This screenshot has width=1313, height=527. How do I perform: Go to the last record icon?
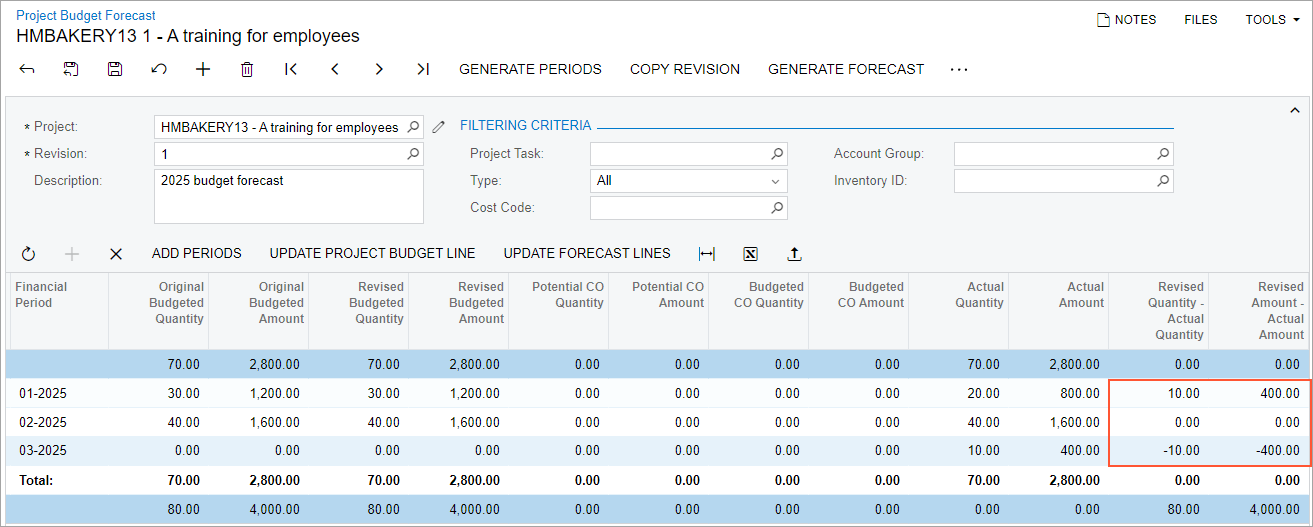[423, 69]
